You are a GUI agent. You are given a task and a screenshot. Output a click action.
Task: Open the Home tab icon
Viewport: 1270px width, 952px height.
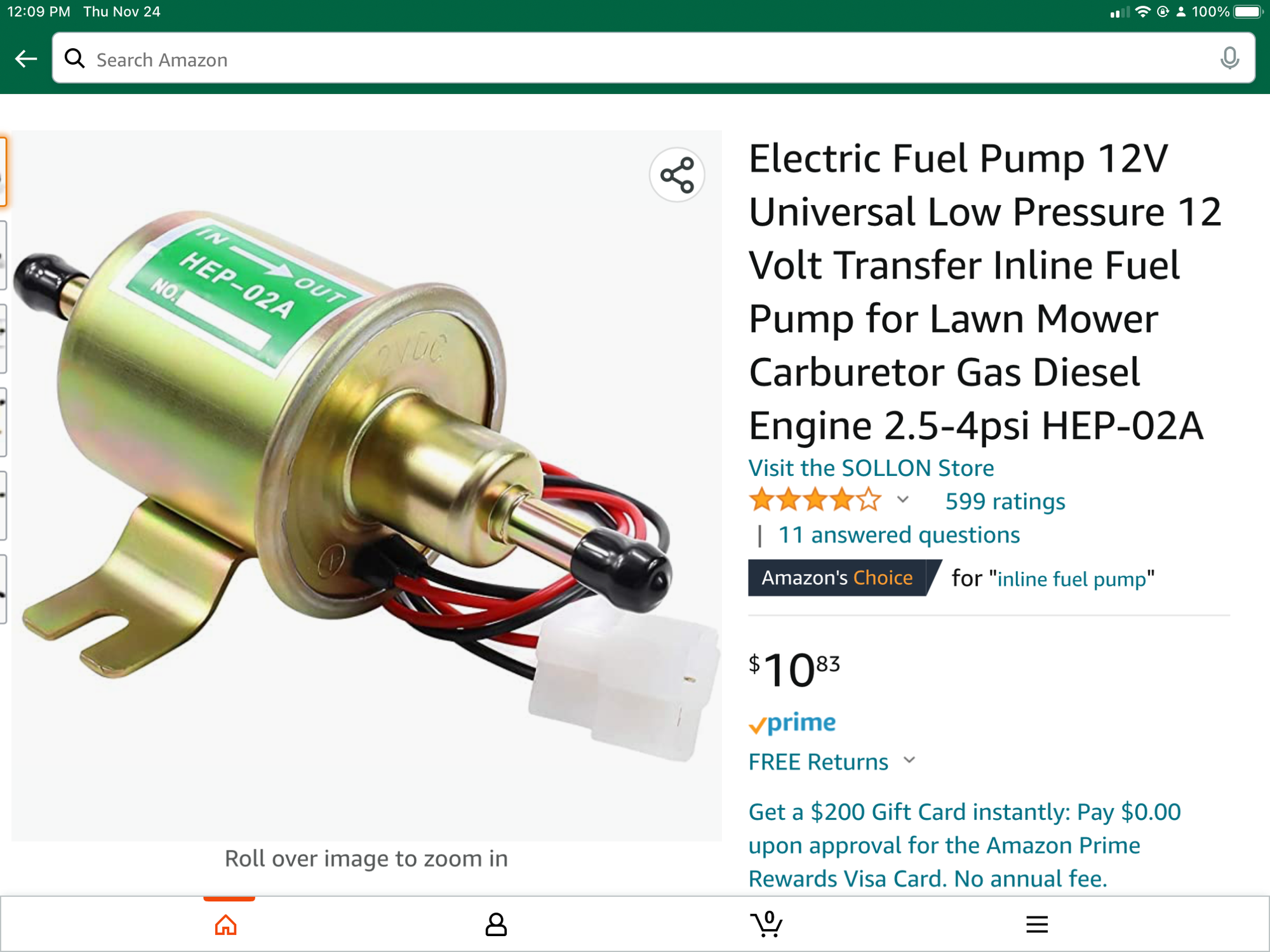point(225,925)
